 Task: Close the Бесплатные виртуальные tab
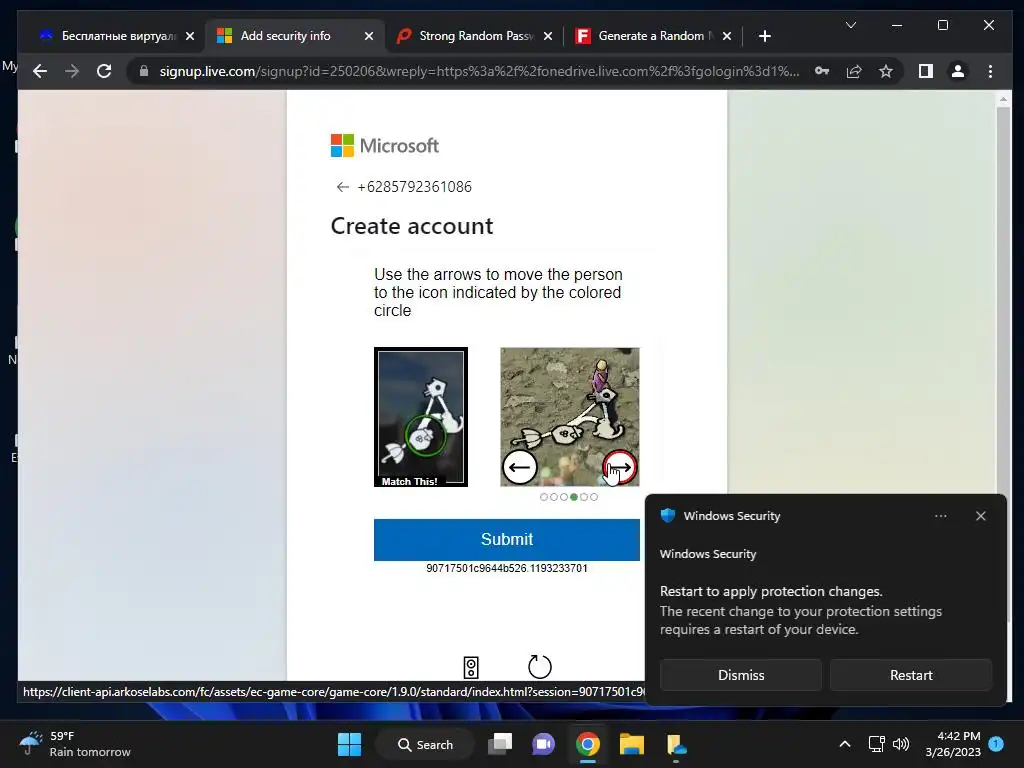190,36
